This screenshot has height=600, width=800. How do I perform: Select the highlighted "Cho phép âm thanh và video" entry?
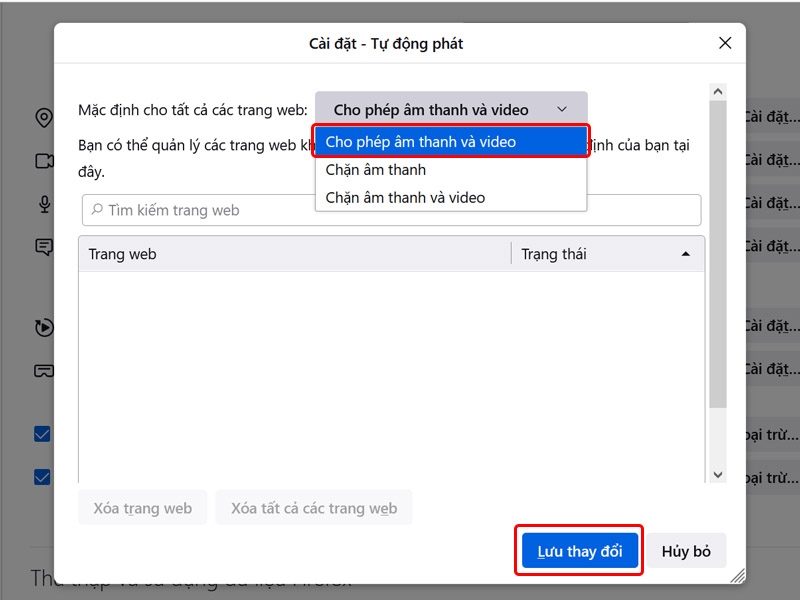[x=421, y=141]
